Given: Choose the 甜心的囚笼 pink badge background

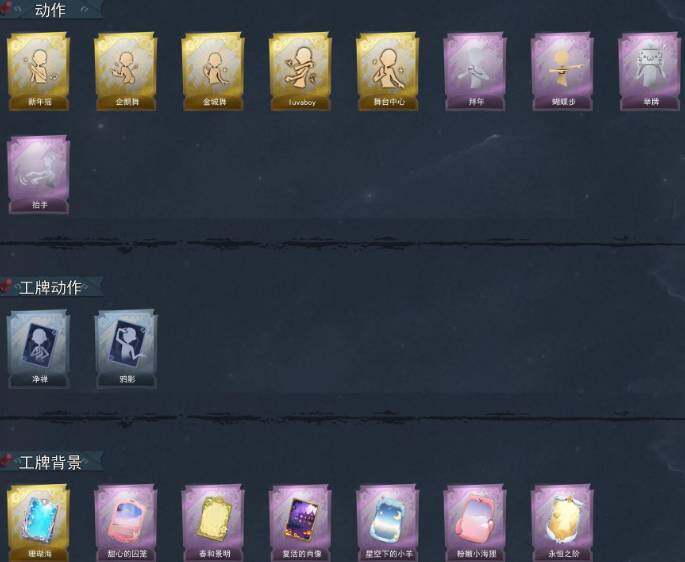Looking at the screenshot, I should point(126,523).
